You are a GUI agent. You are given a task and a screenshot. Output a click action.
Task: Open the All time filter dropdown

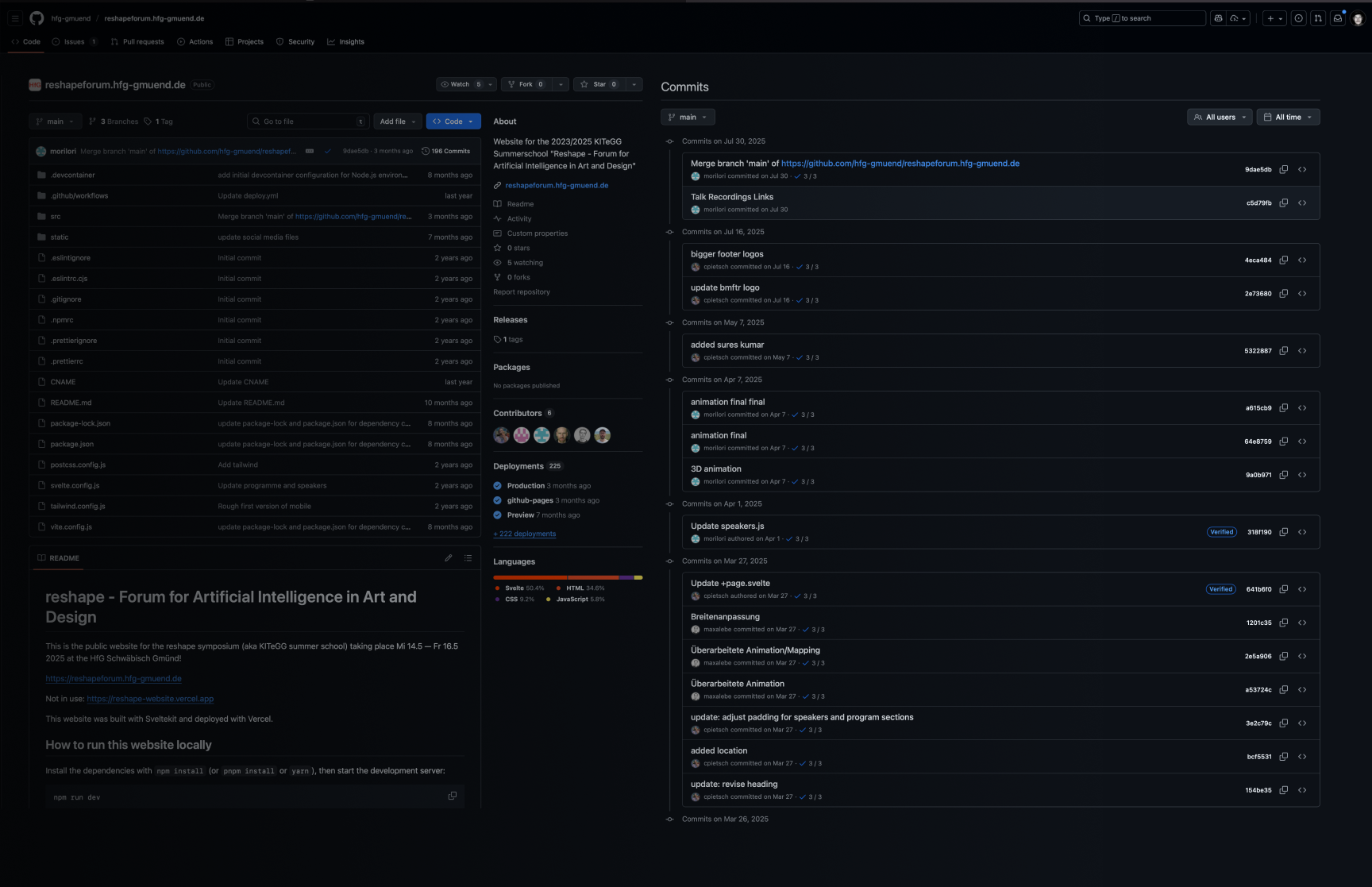point(1288,117)
